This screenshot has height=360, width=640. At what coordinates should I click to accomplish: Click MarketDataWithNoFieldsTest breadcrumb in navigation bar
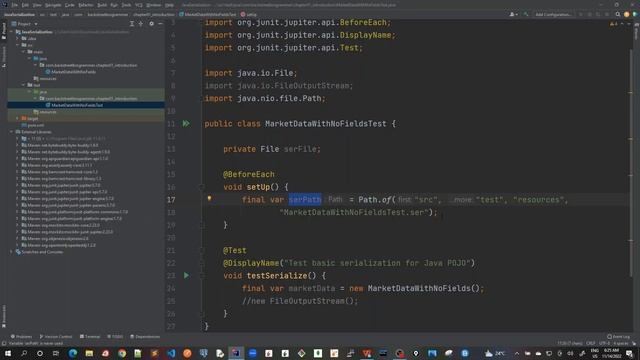tap(207, 14)
